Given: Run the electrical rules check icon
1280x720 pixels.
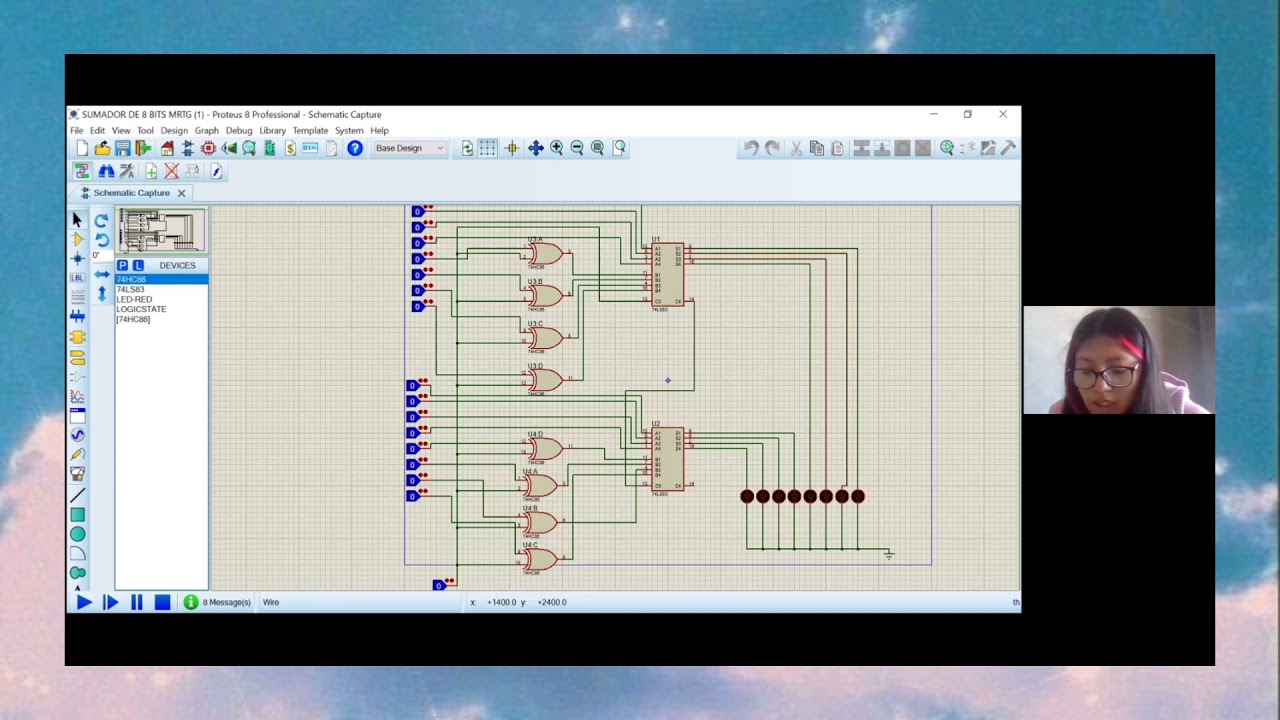Looking at the screenshot, I should click(216, 171).
